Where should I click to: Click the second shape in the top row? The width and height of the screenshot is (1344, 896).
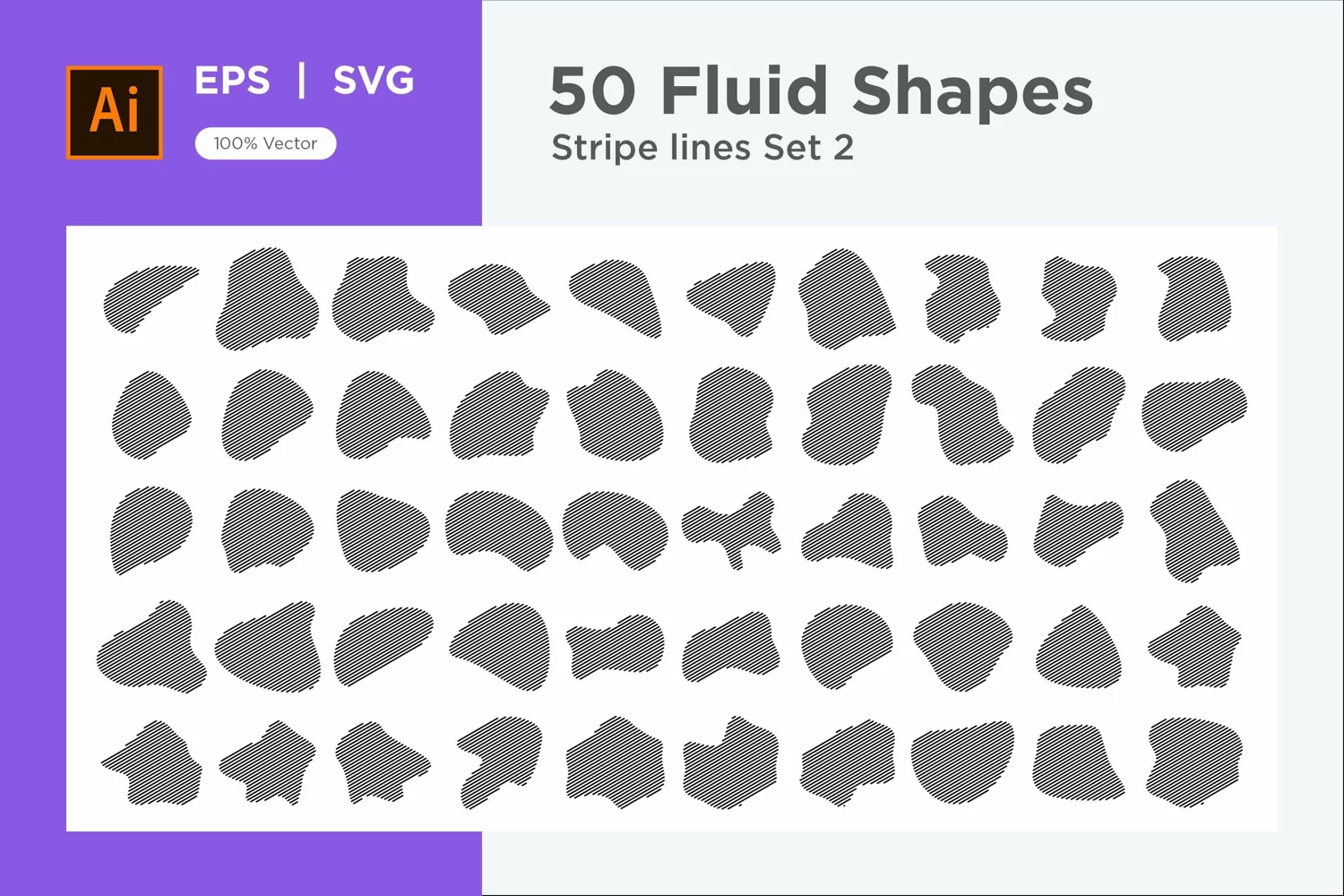coord(267,298)
